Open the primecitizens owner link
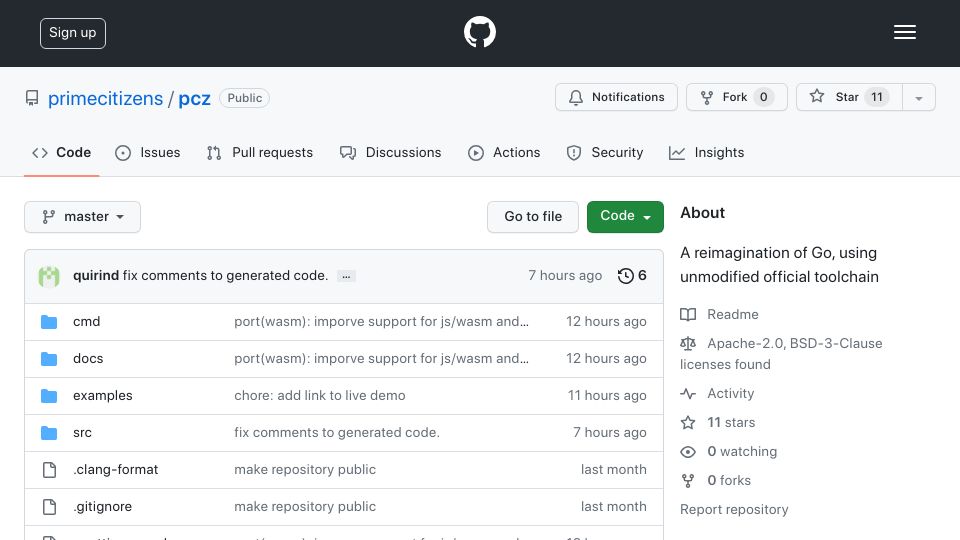 [x=105, y=99]
